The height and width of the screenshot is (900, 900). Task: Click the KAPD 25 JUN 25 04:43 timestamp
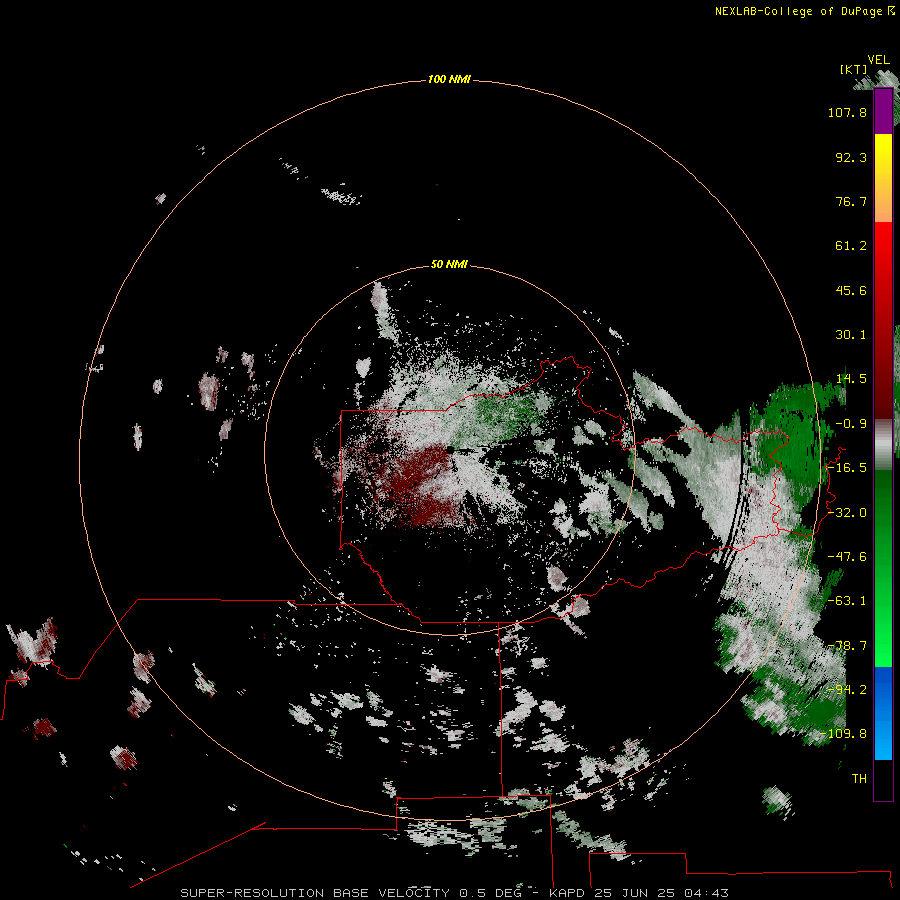639,893
